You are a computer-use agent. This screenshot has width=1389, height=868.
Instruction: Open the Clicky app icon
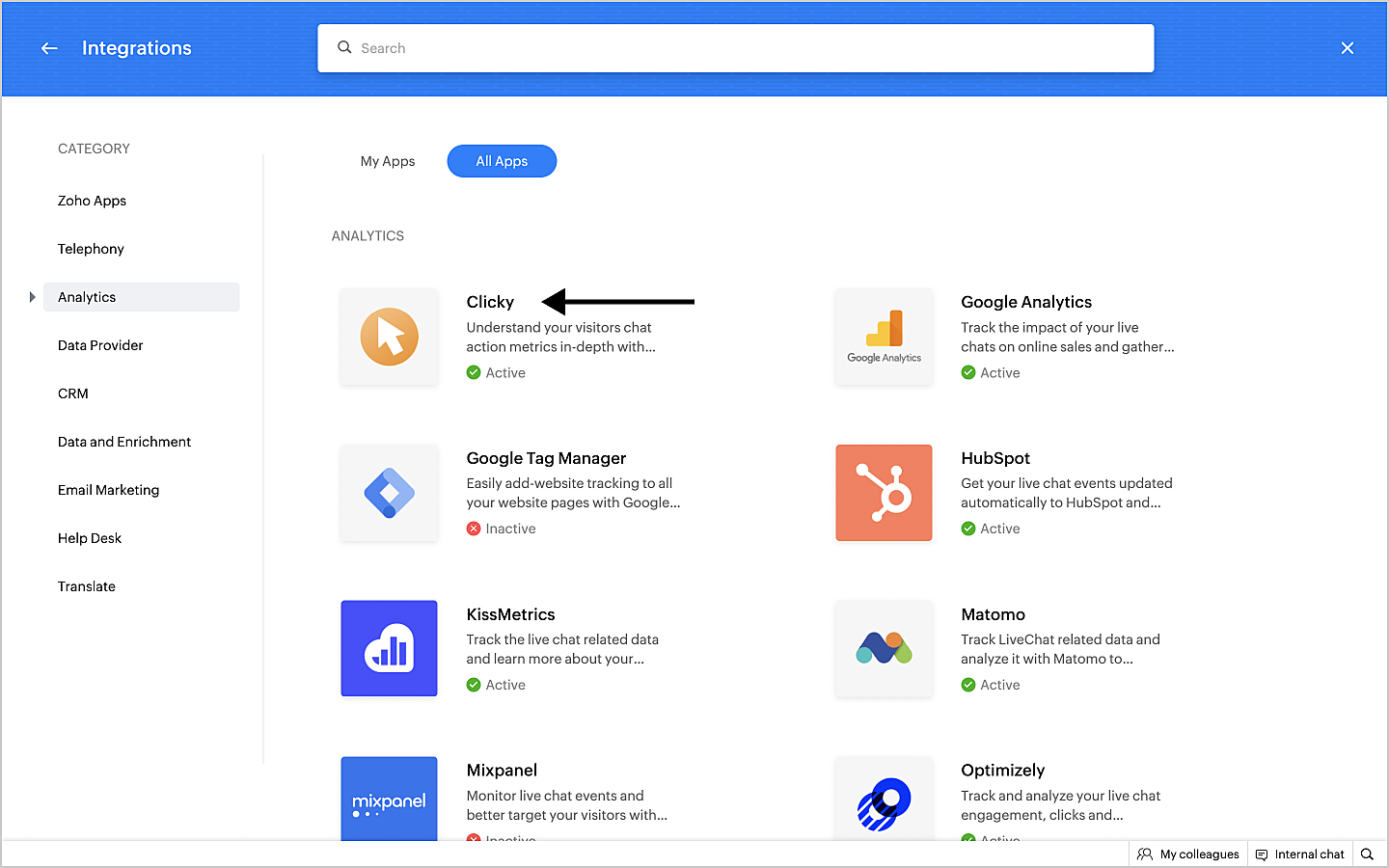point(389,337)
